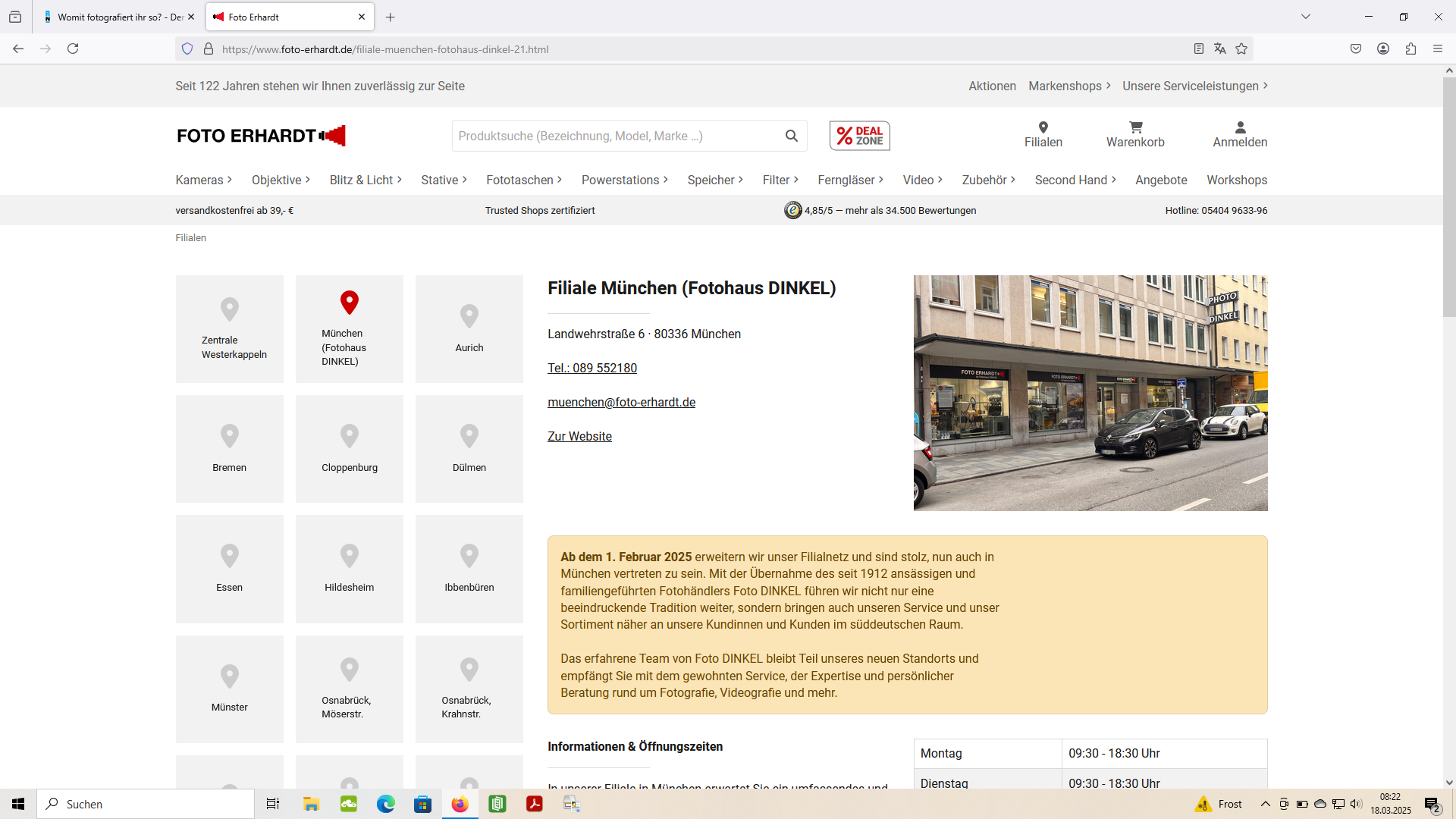Expand the Objektive dropdown
Screen dimensions: 1456x819
tap(281, 180)
